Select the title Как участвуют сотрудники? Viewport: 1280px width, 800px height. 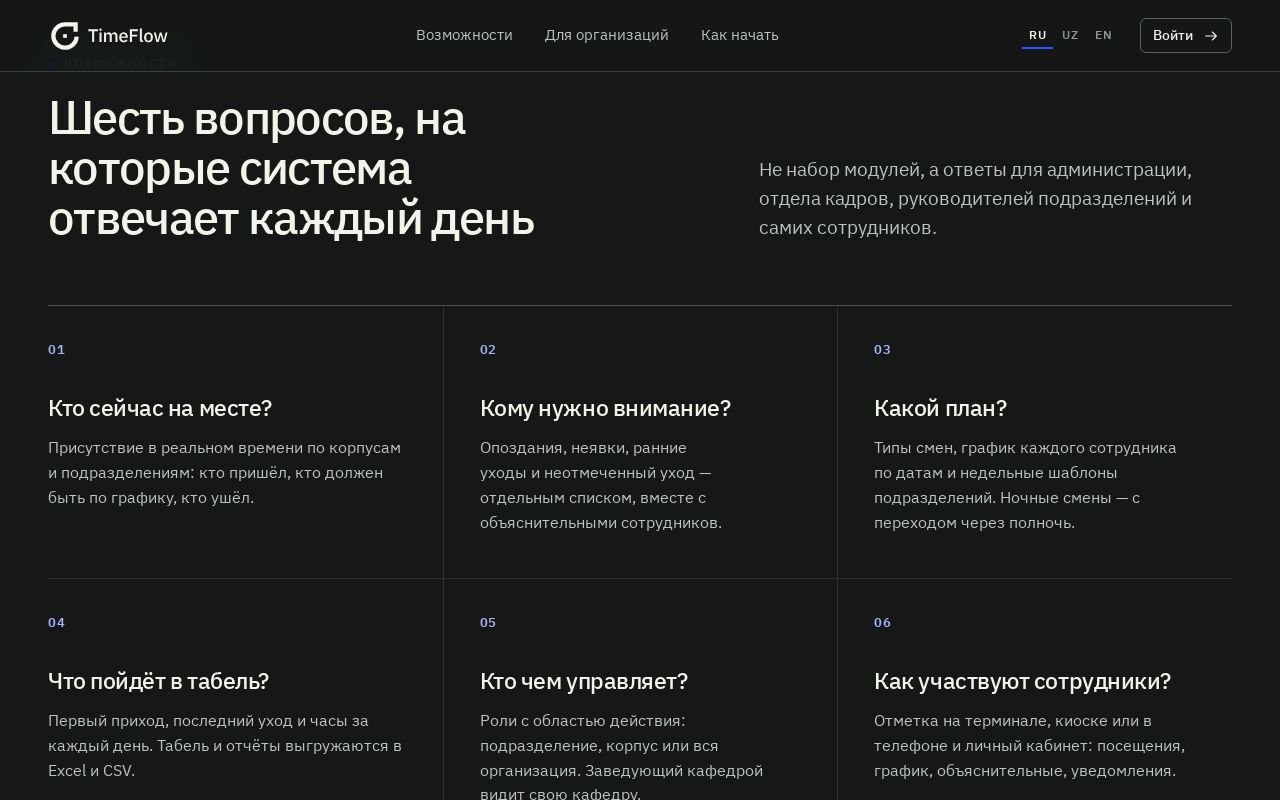point(1022,681)
